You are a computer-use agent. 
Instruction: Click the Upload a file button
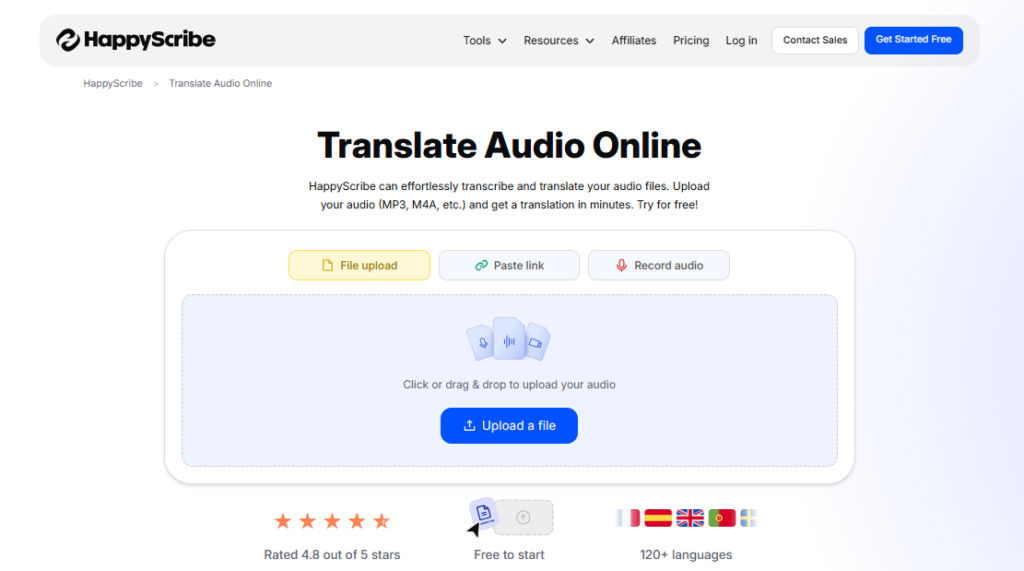coord(509,426)
